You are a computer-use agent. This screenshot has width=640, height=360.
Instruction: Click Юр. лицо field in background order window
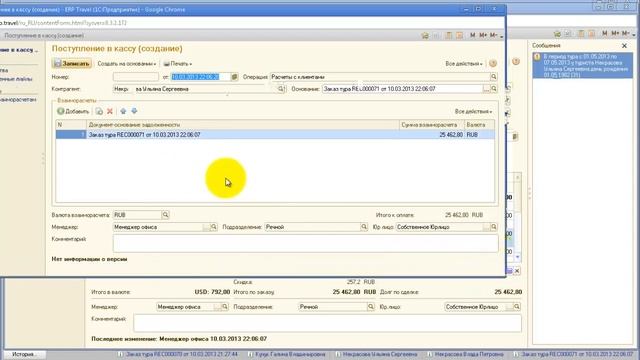point(475,307)
